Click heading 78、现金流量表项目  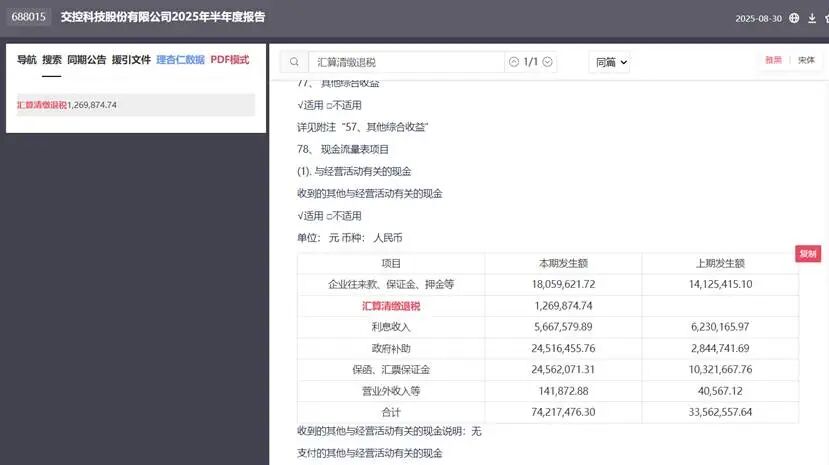343,150
